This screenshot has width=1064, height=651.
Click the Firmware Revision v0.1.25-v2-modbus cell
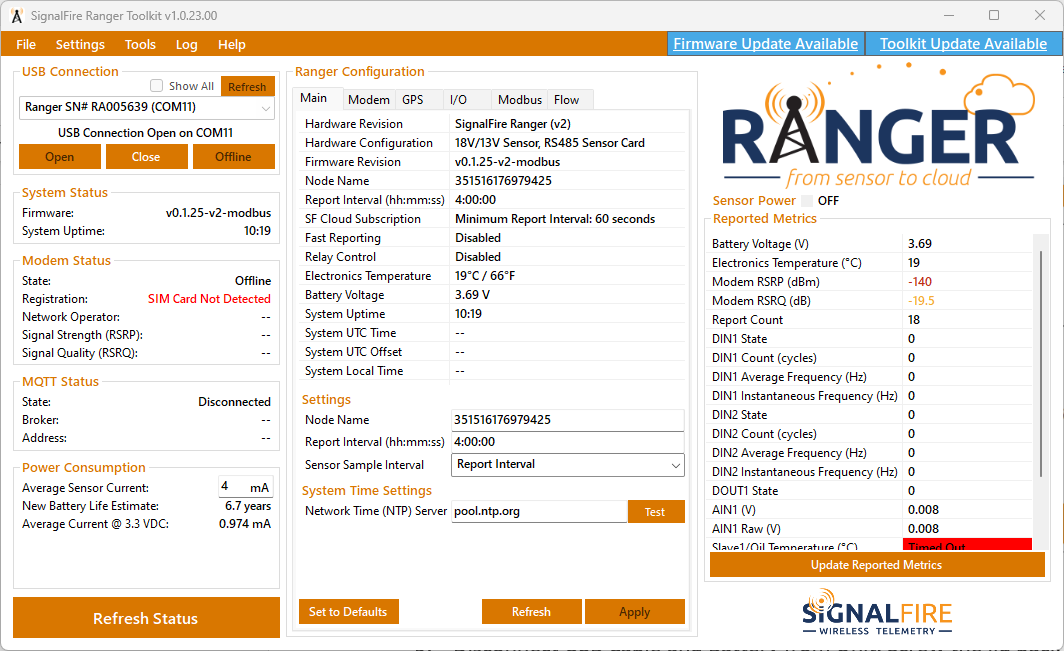pyautogui.click(x=508, y=162)
